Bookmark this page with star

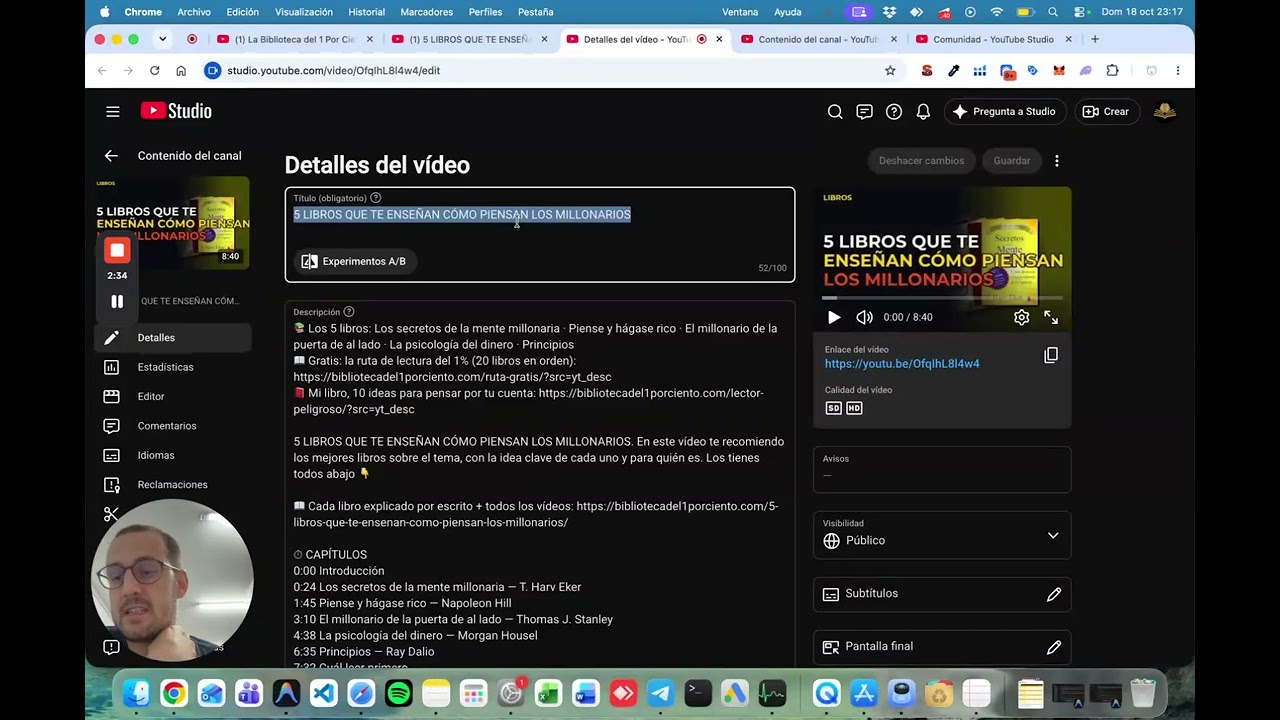pos(890,71)
